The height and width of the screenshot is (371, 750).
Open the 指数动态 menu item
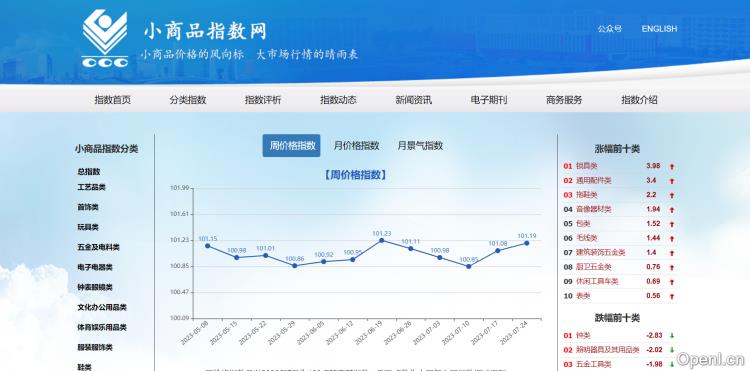point(338,100)
